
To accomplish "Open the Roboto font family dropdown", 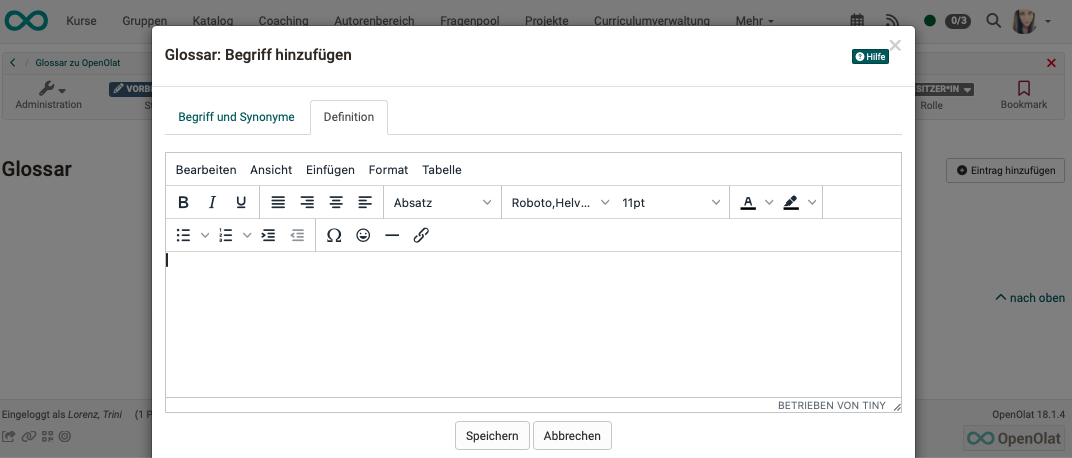I will 559,202.
